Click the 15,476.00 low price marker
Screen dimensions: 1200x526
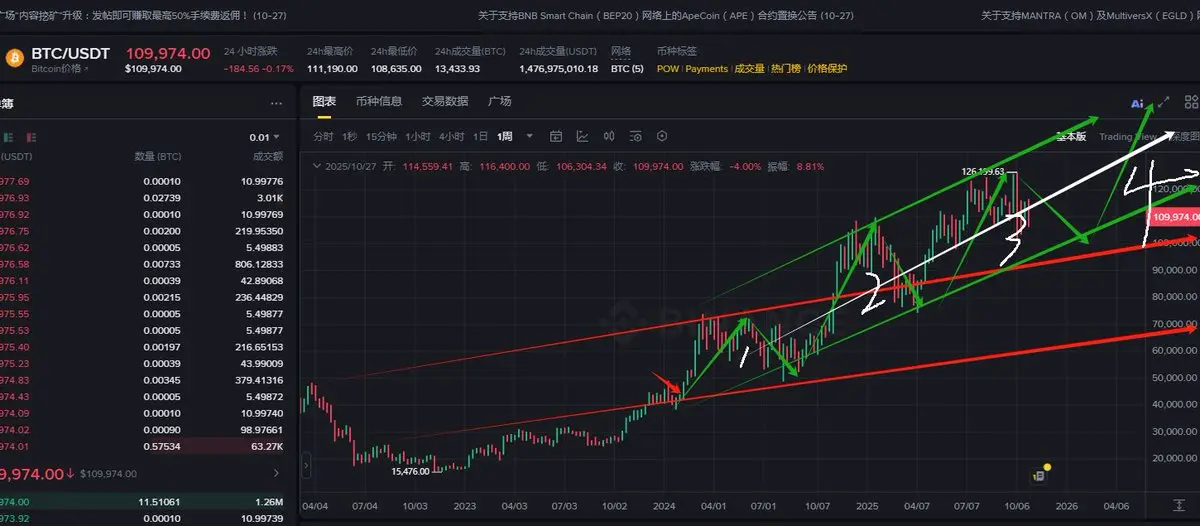410,470
